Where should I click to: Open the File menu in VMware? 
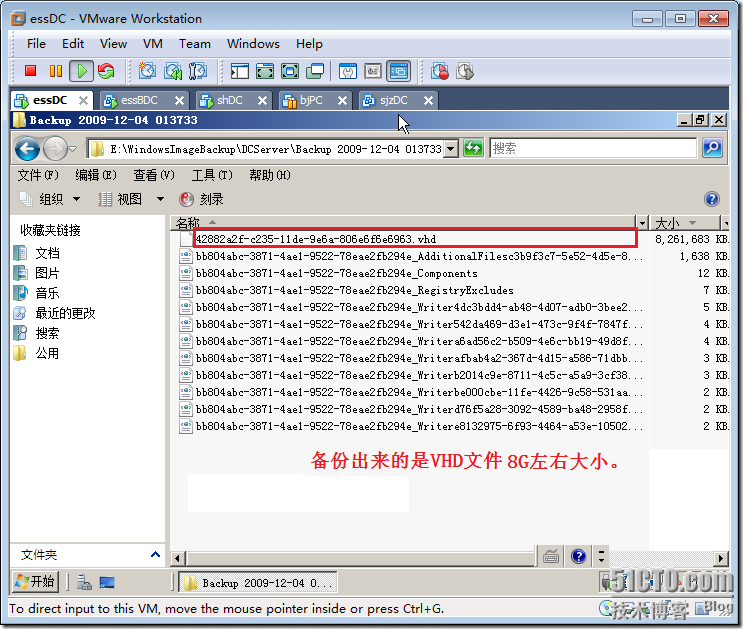[36, 44]
